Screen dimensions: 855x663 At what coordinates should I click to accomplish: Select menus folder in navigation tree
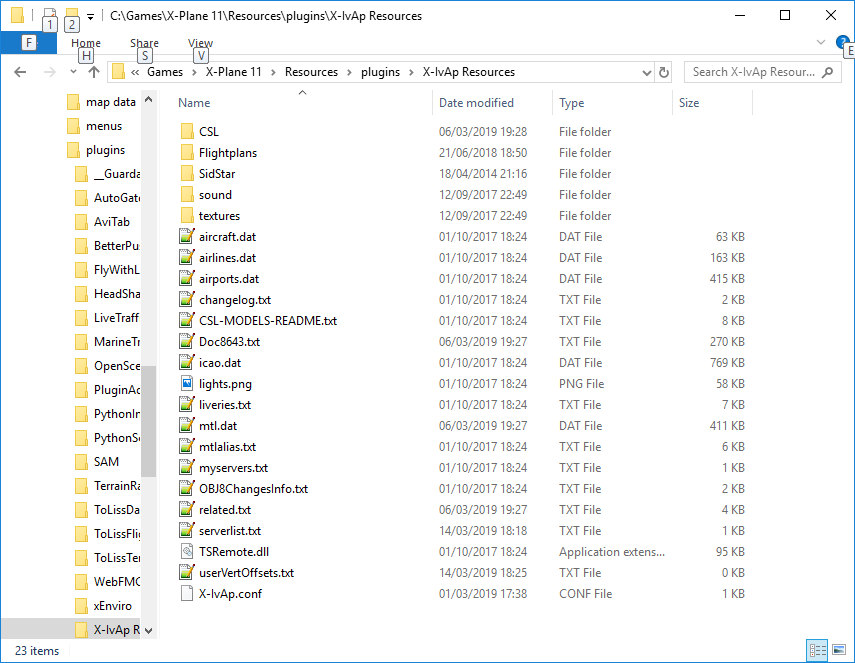[x=104, y=126]
